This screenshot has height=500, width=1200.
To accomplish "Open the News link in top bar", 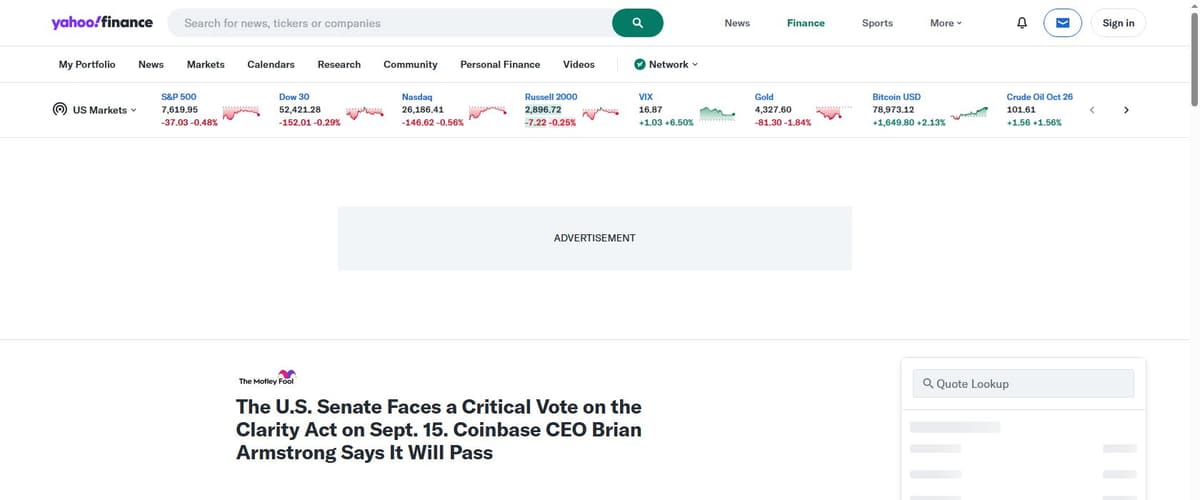I will (x=737, y=23).
